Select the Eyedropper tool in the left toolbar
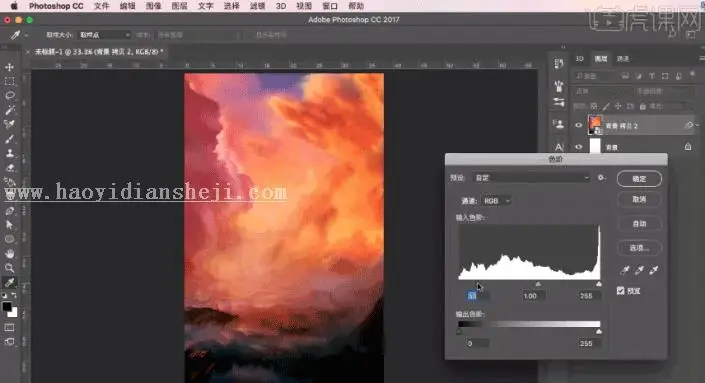 (x=9, y=282)
